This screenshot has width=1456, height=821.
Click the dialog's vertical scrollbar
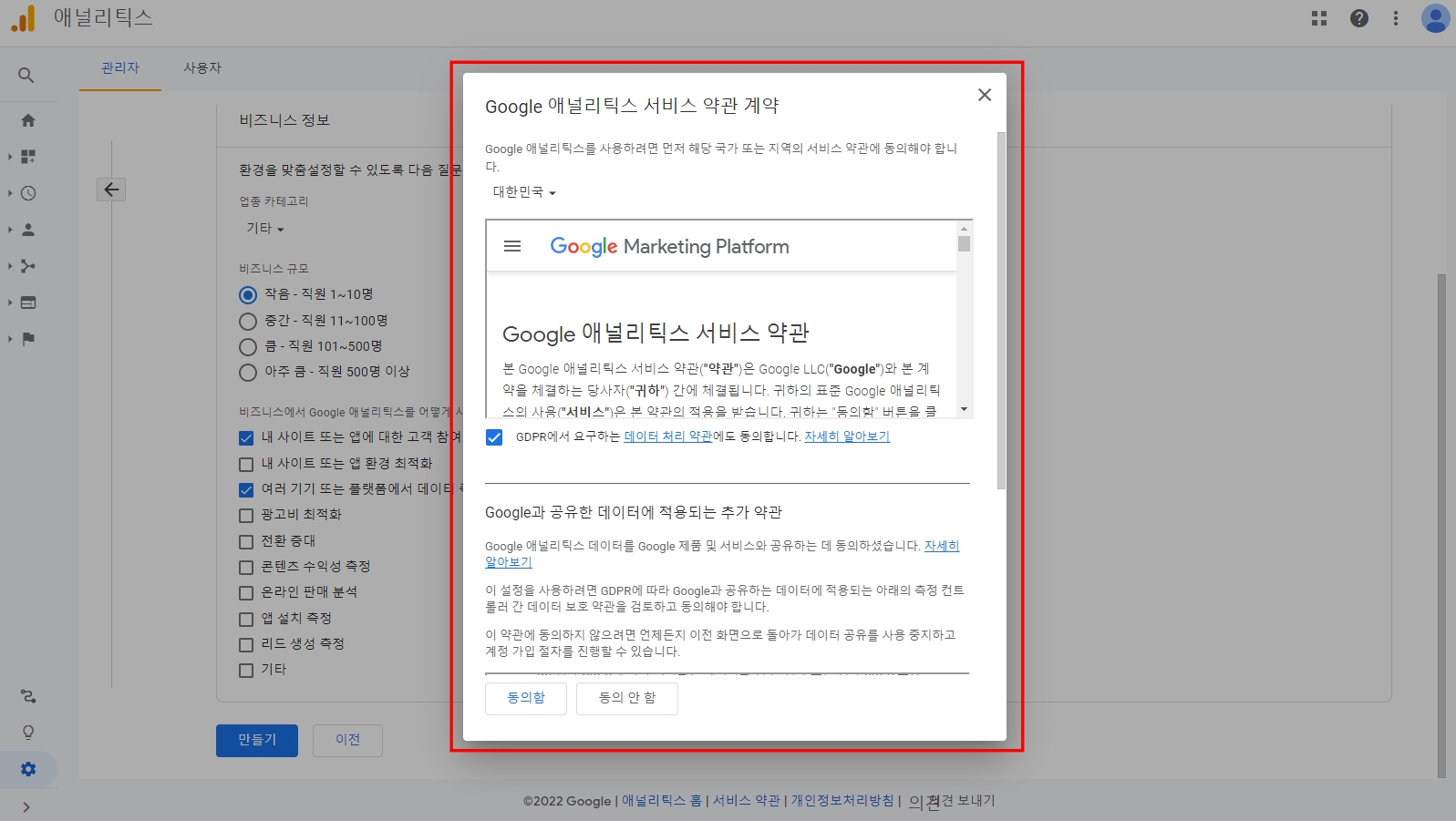point(1001,310)
